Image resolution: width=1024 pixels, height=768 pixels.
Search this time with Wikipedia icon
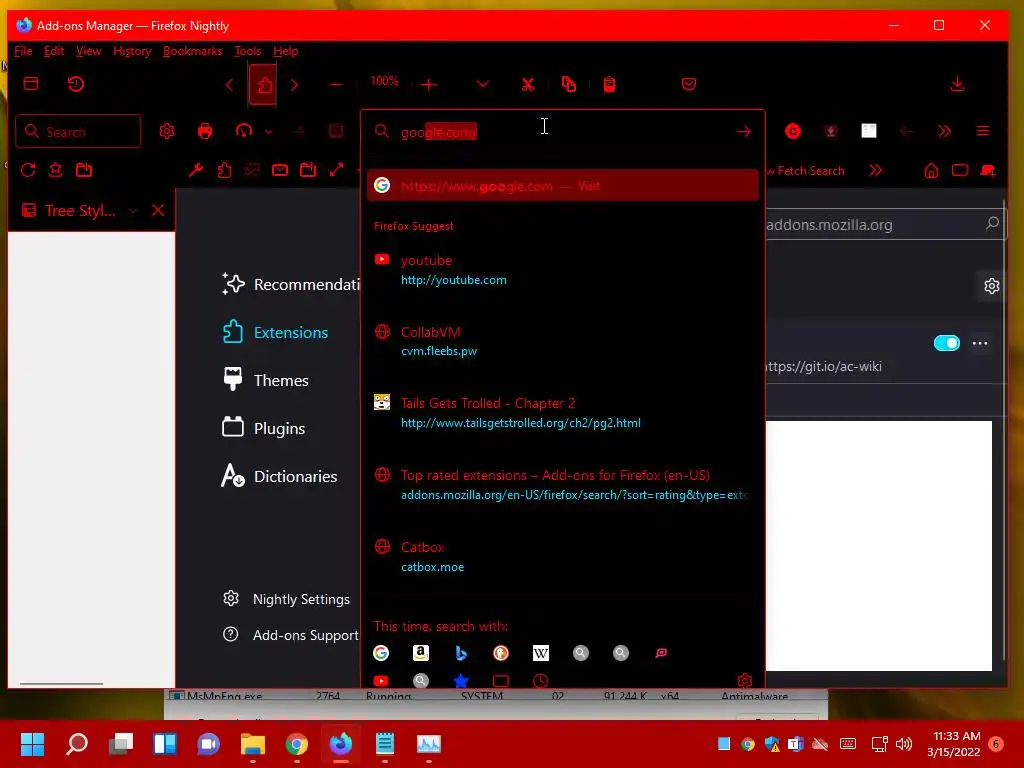point(541,652)
